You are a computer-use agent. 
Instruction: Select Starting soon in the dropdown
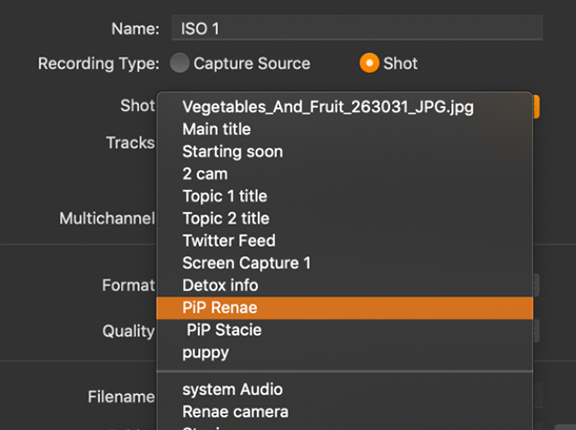(x=345, y=152)
